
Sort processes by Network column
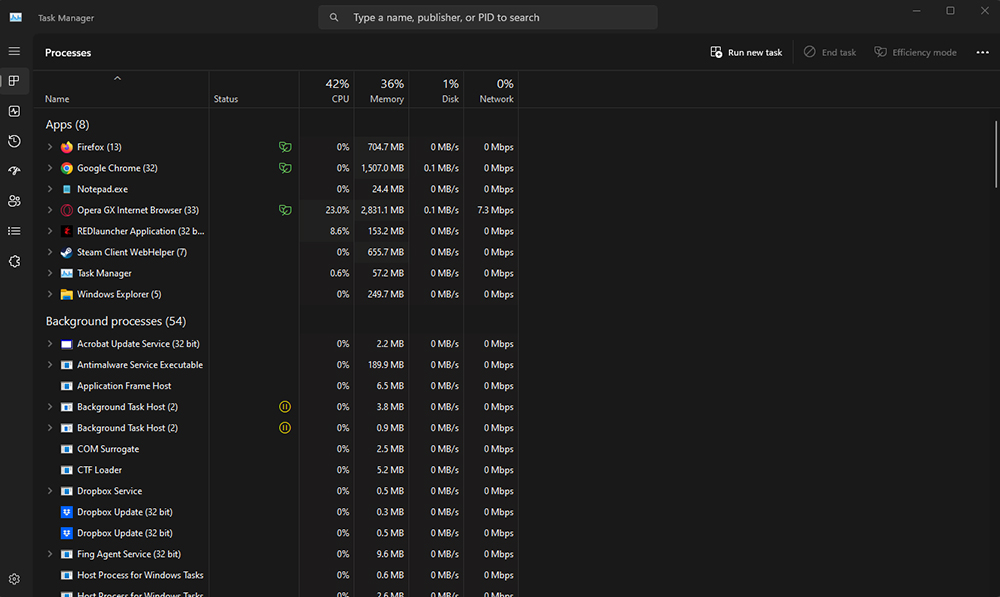(x=491, y=90)
